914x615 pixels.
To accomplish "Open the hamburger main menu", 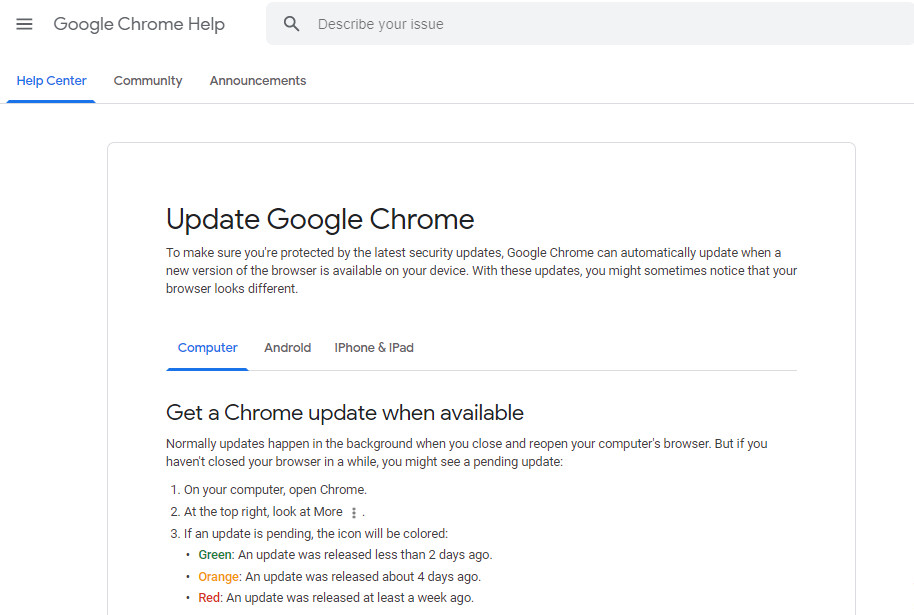I will point(24,24).
